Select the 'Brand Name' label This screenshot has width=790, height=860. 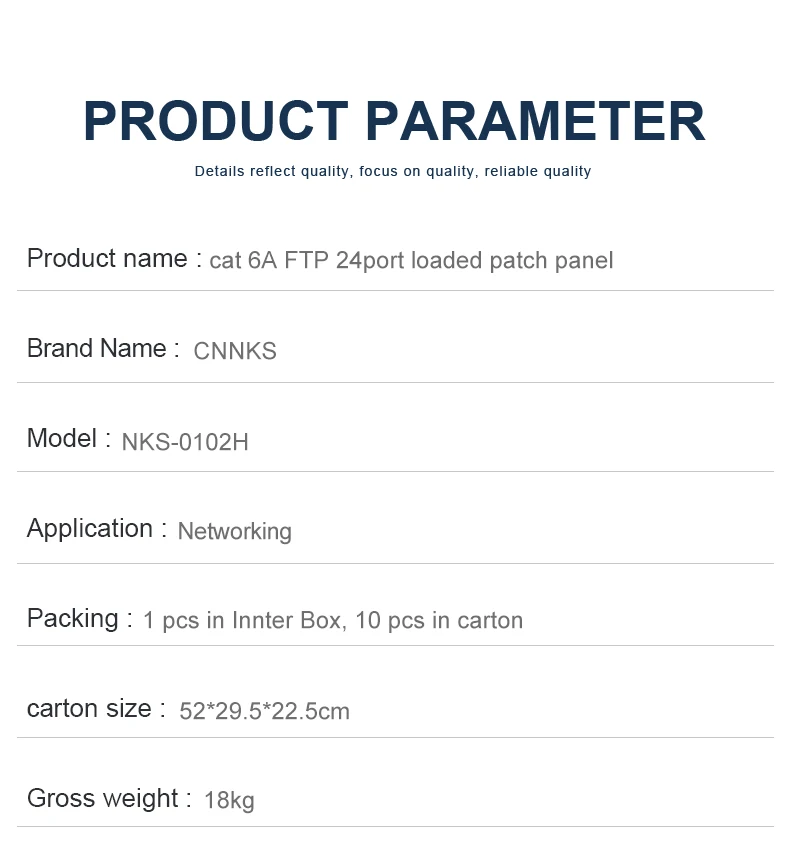[97, 349]
